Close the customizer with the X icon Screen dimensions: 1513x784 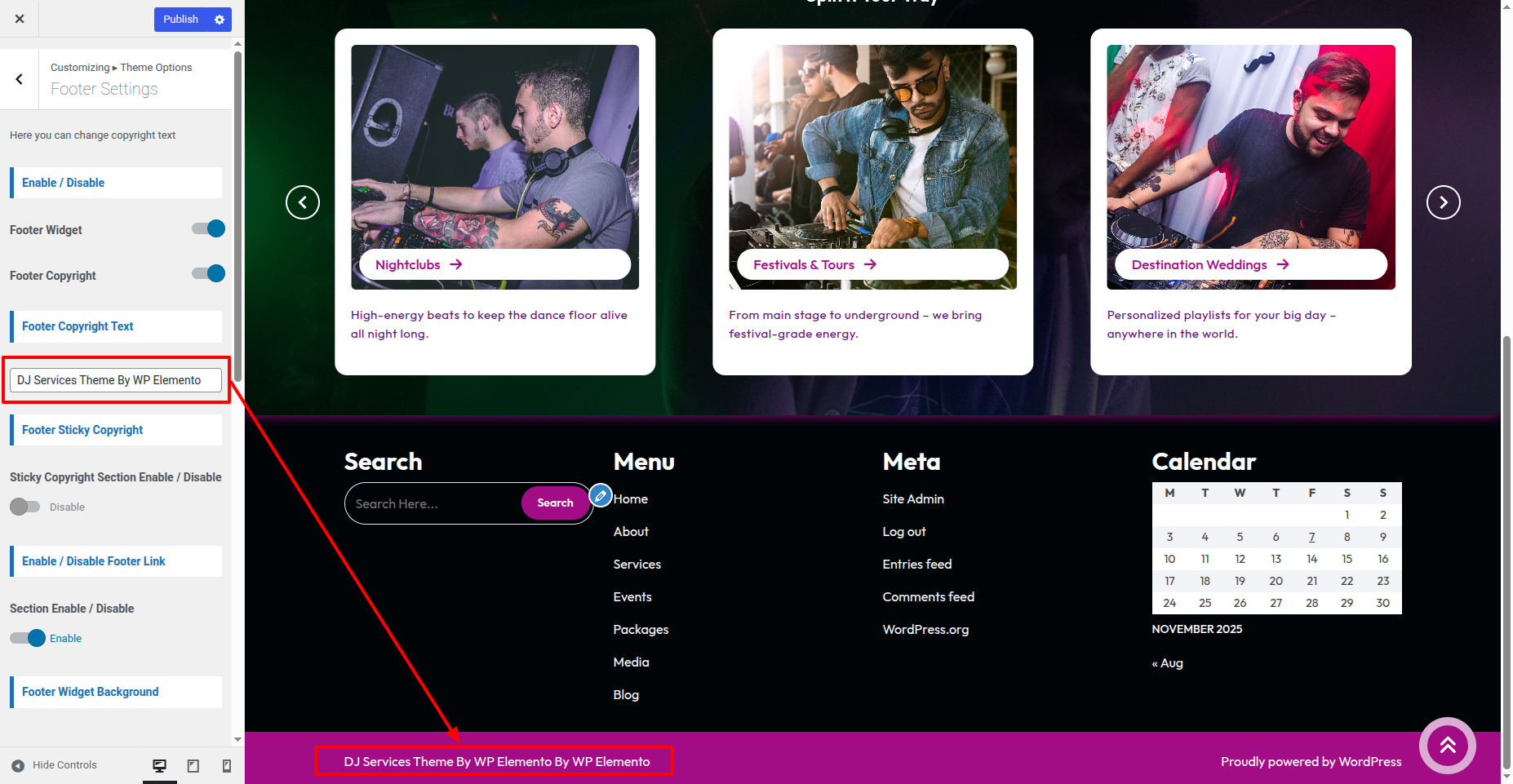20,19
